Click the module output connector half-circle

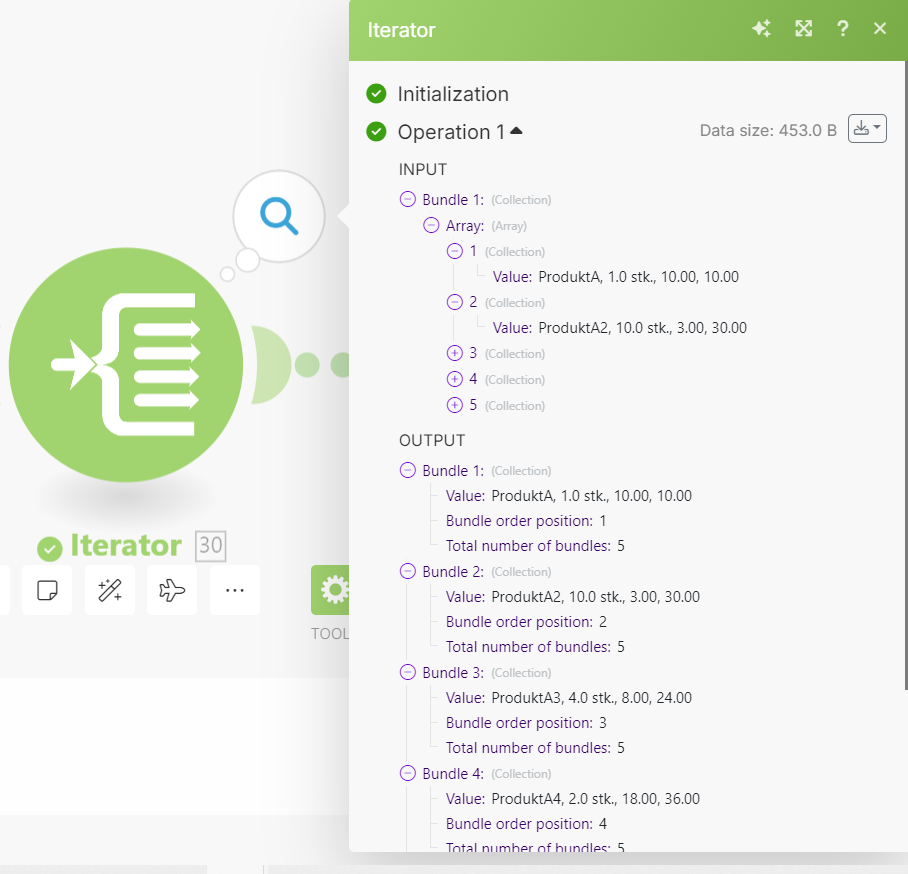tap(270, 365)
